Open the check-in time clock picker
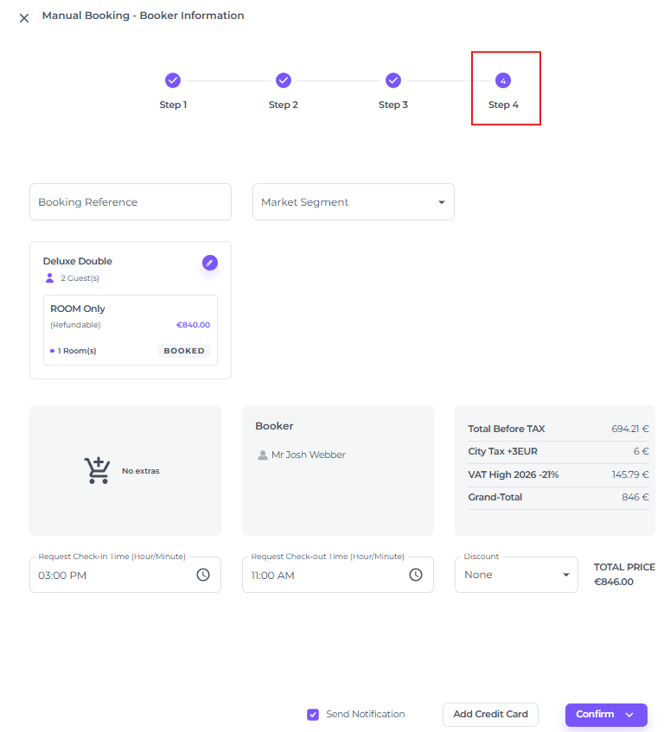The width and height of the screenshot is (670, 732). pyautogui.click(x=203, y=575)
